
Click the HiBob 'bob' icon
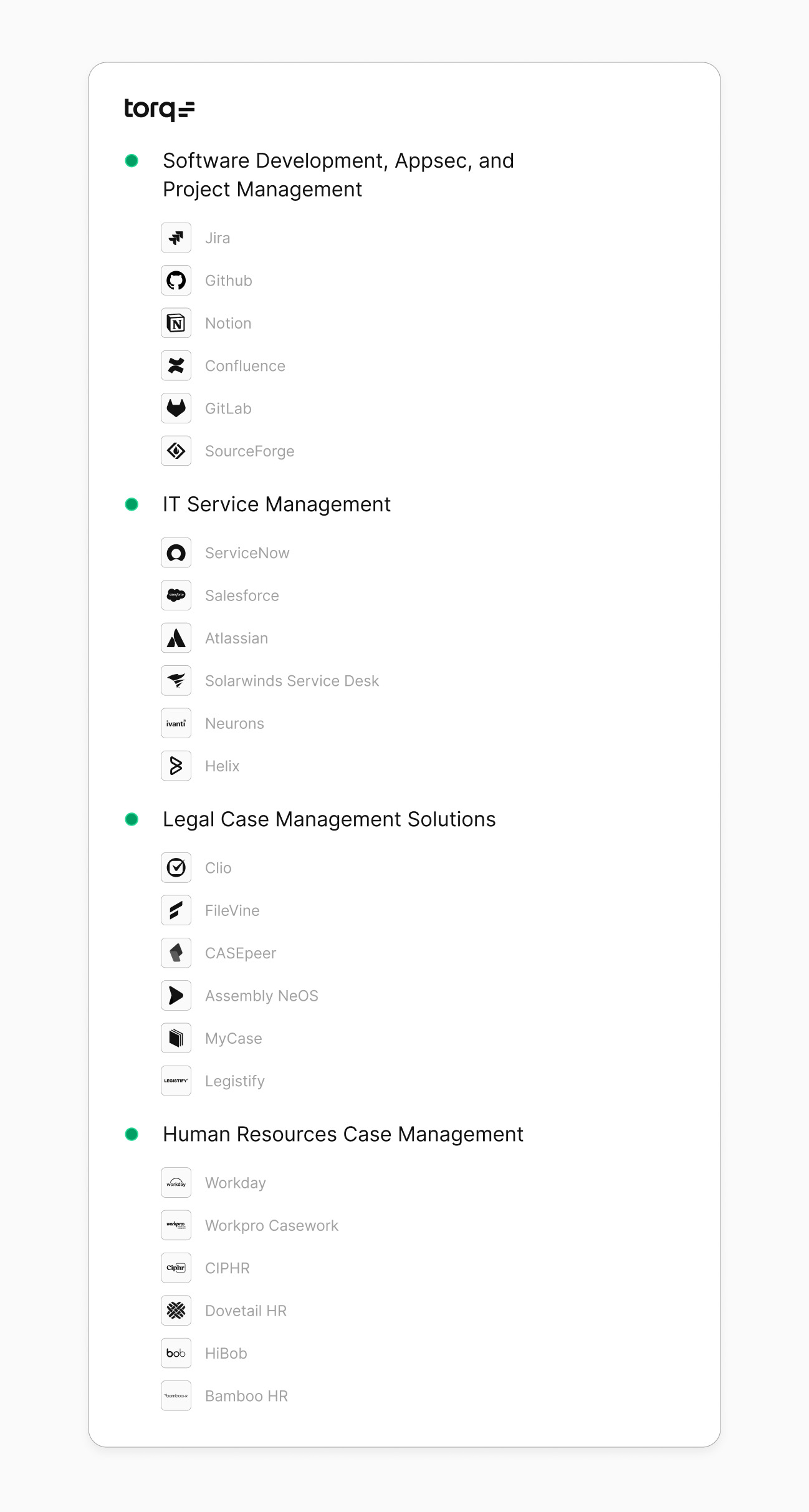tap(176, 1353)
